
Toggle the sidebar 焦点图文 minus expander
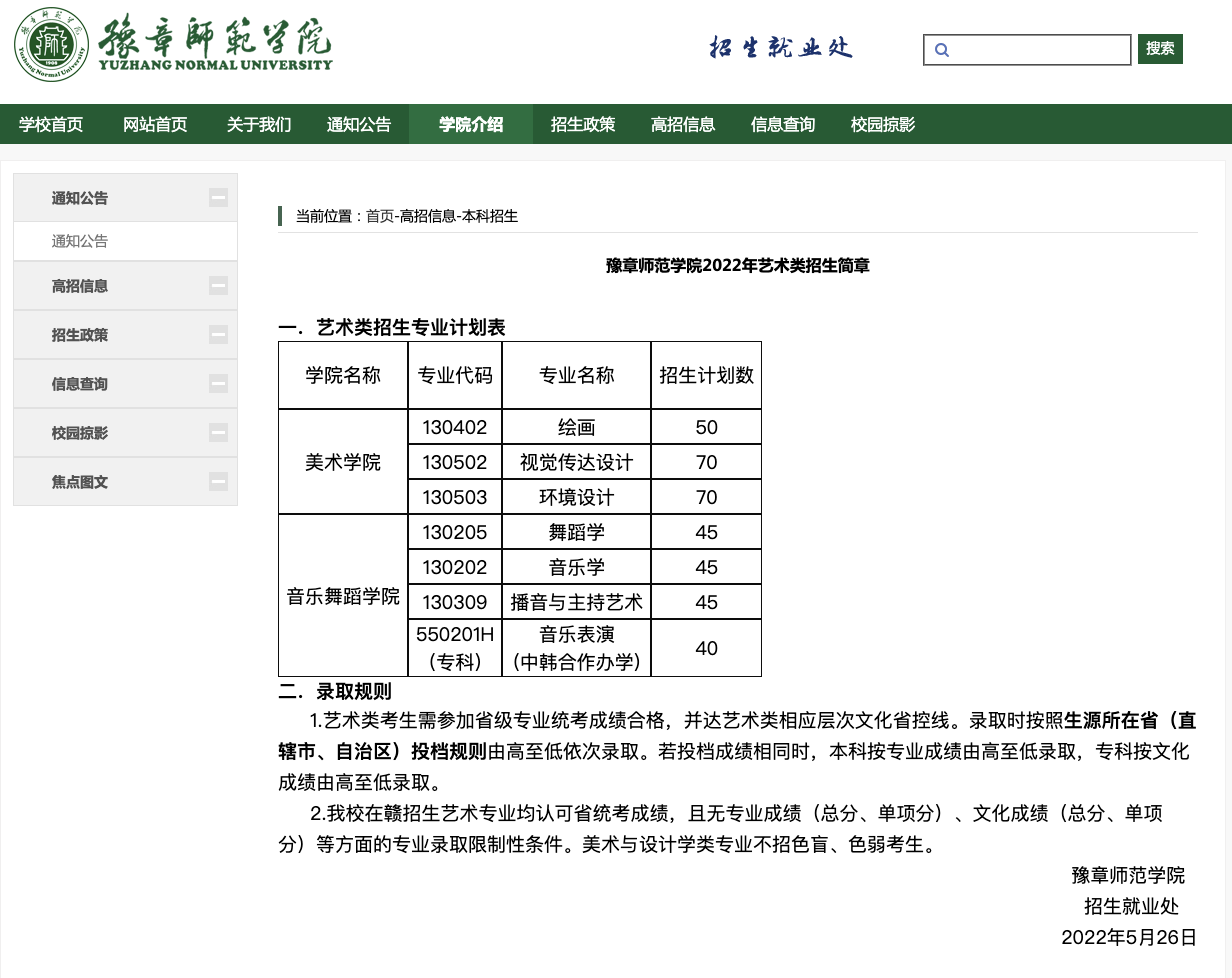pos(218,482)
